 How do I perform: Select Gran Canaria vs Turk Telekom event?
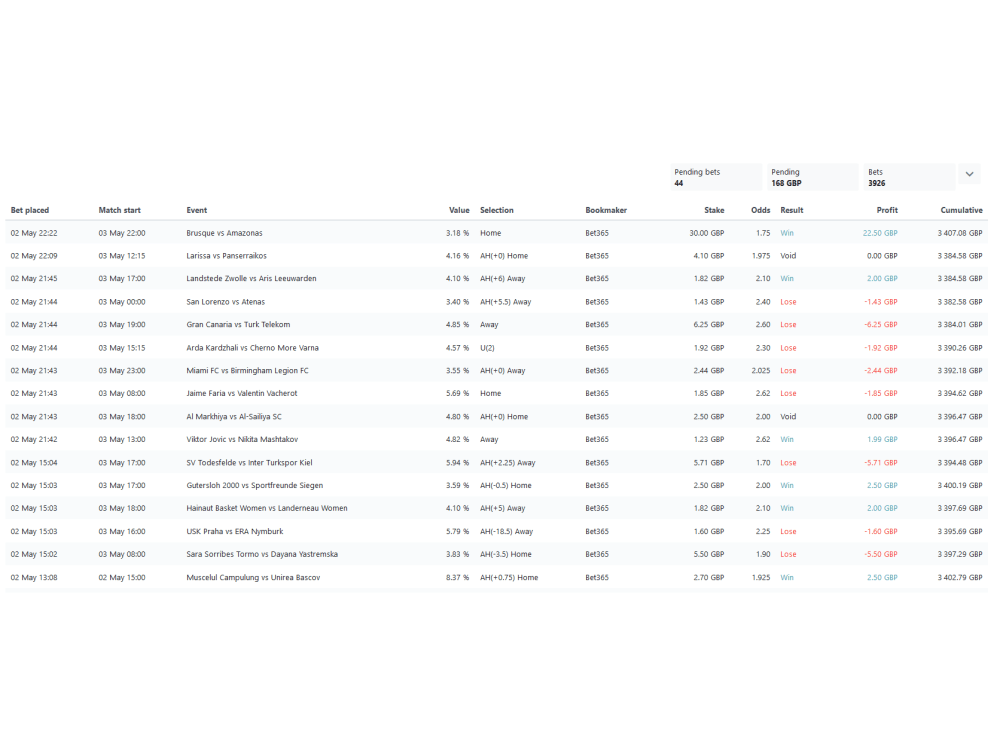[x=238, y=325]
